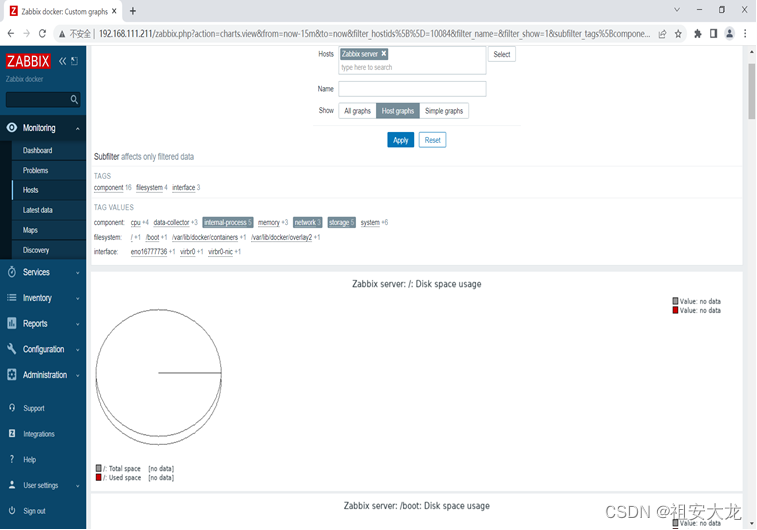
Task: Select the All graphs option
Action: click(x=357, y=111)
